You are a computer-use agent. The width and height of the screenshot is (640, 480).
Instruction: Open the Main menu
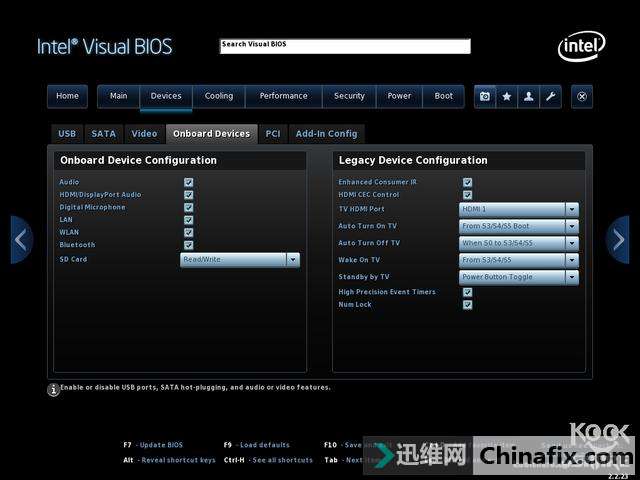pos(118,96)
